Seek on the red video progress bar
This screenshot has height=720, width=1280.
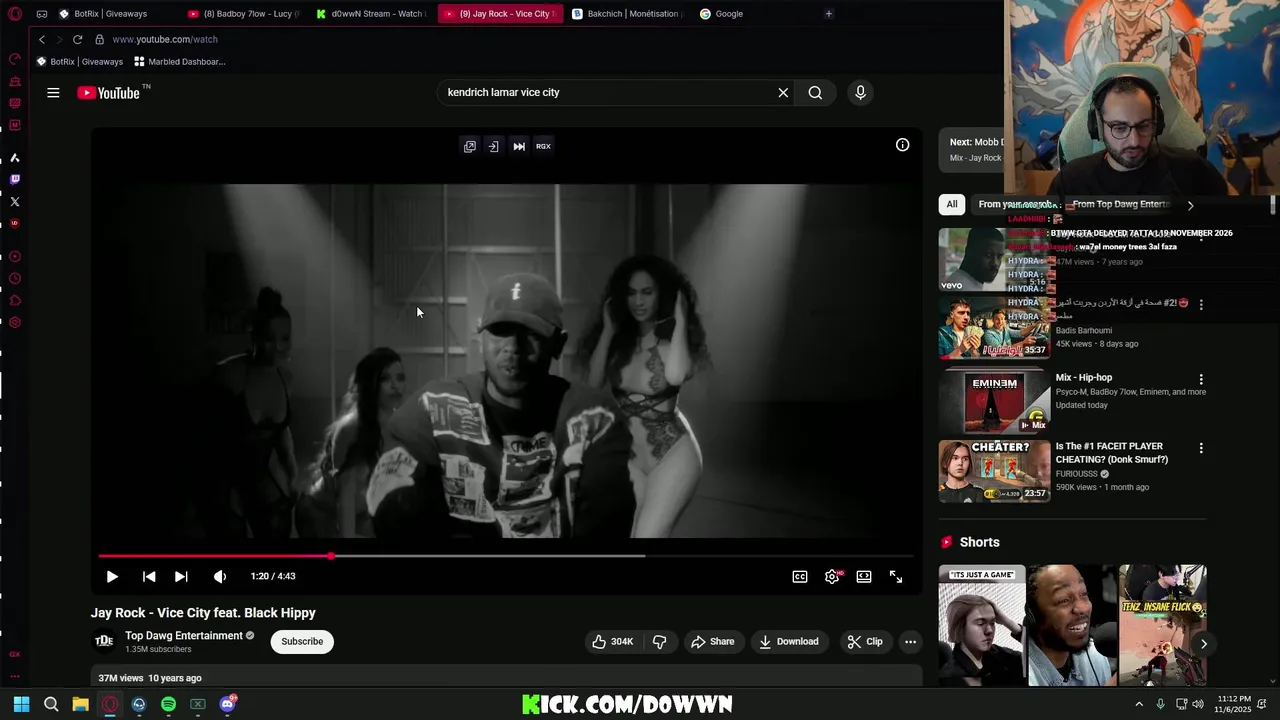click(506, 556)
